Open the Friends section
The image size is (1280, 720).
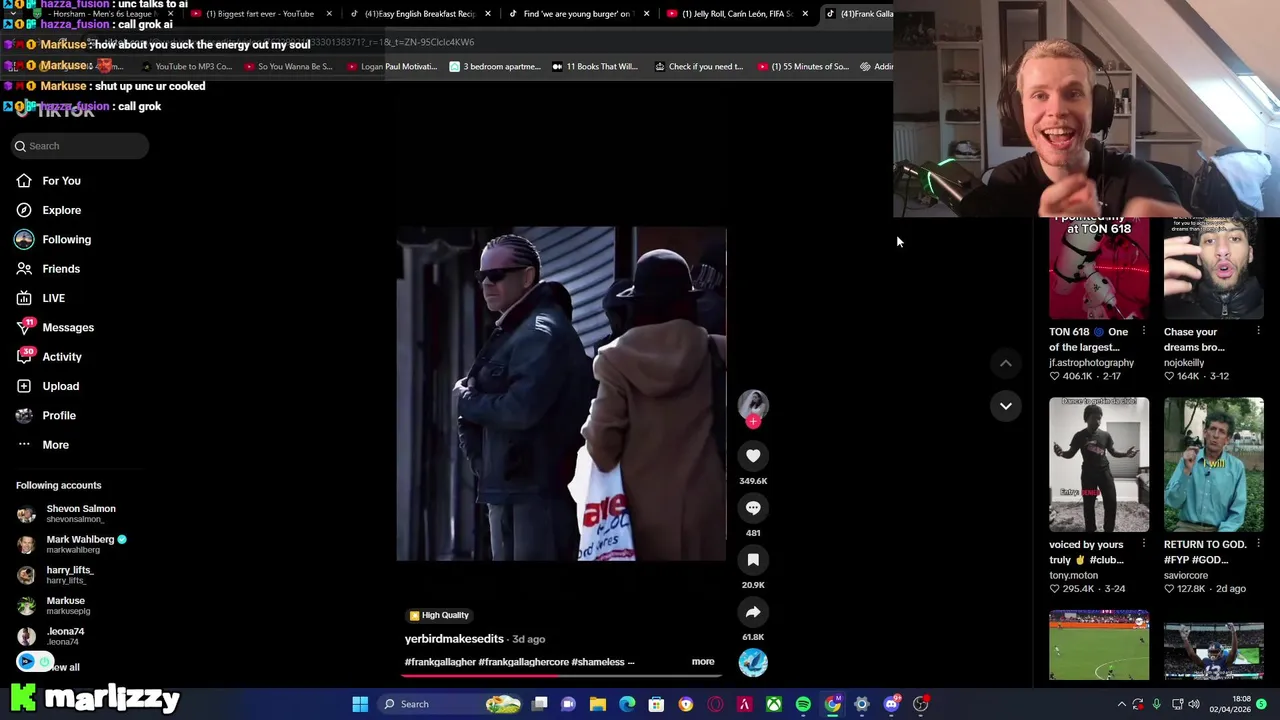coord(48,269)
